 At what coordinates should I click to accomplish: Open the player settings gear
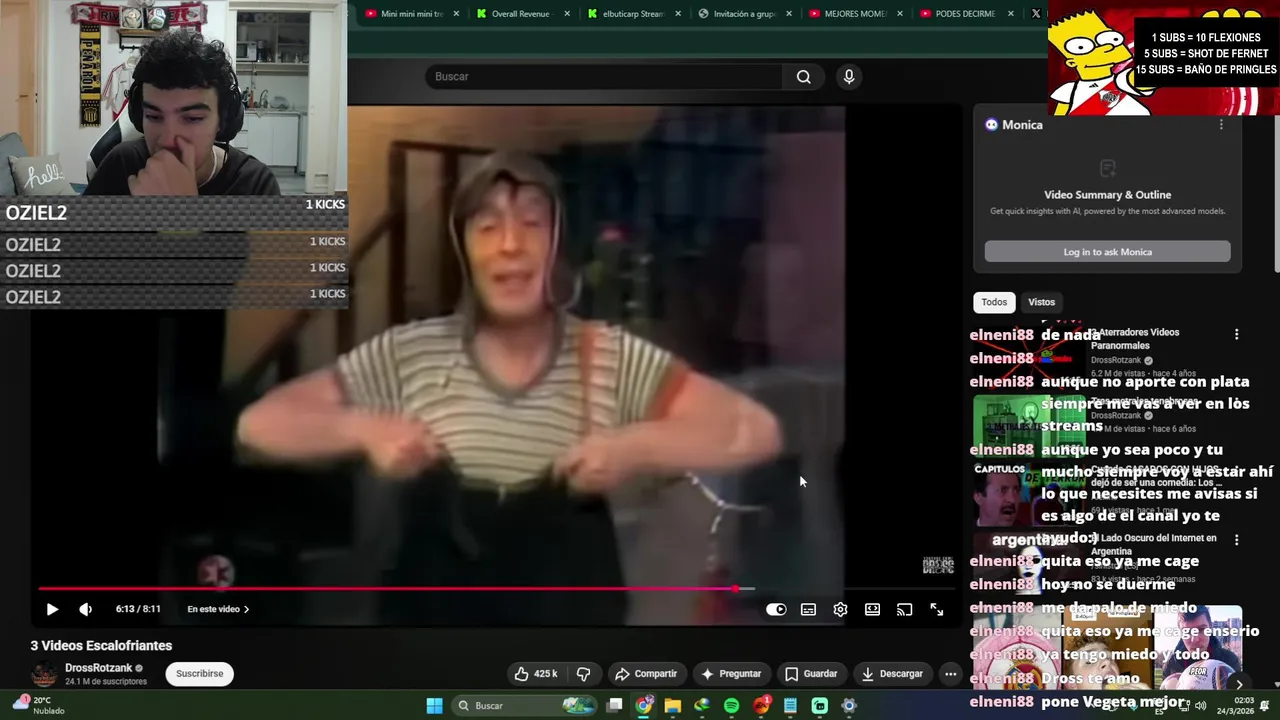840,609
